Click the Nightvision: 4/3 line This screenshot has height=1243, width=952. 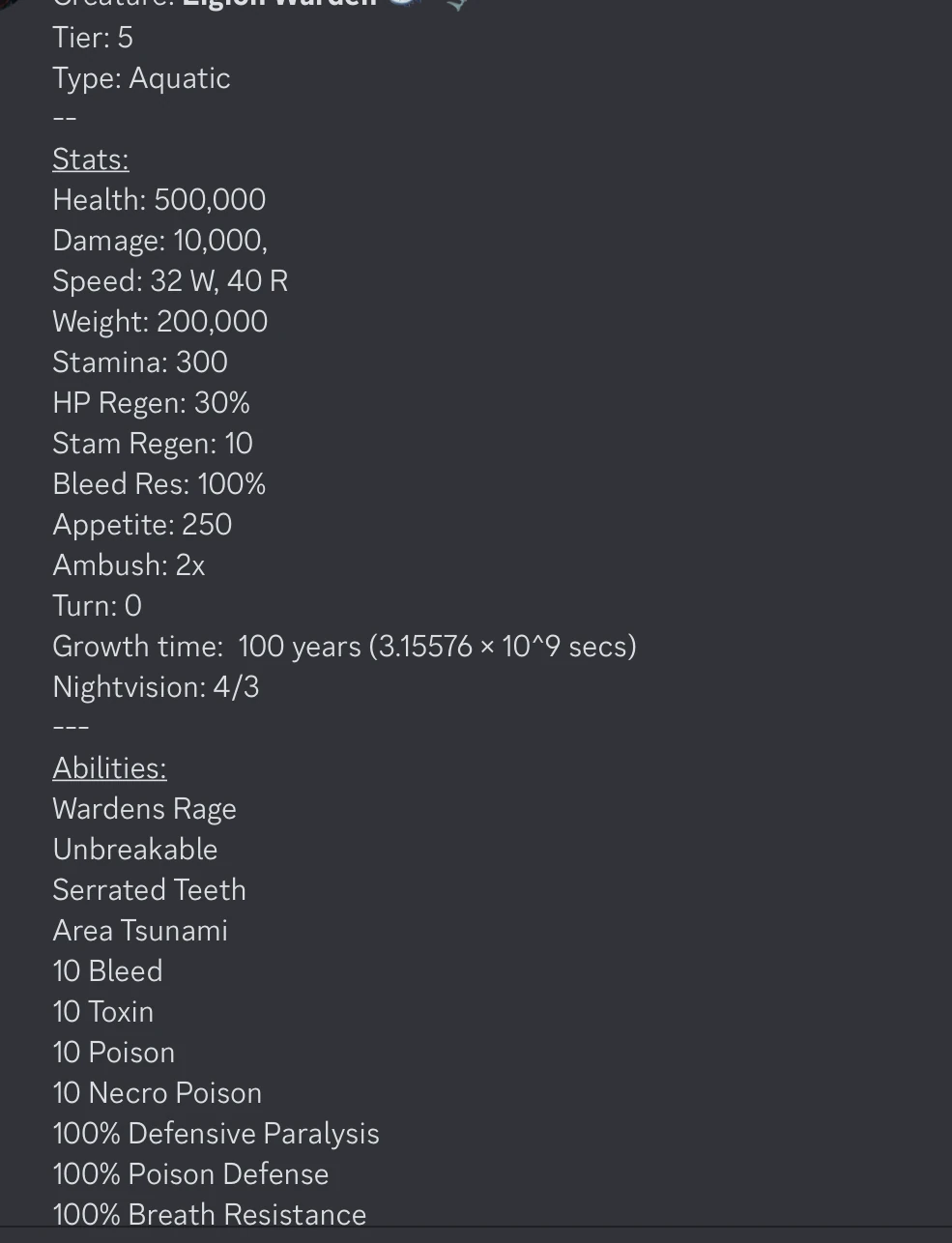tap(156, 687)
